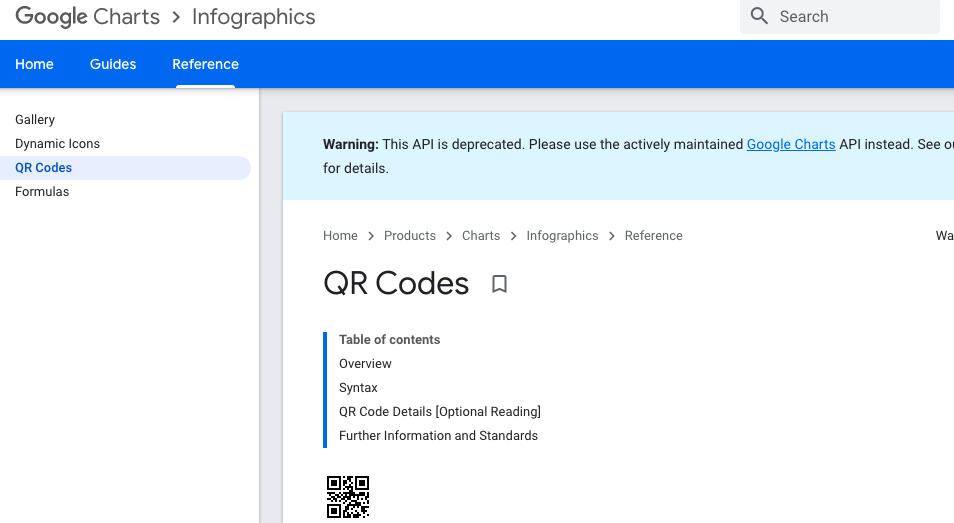Click the chevron after Charts breadcrumb

click(x=514, y=236)
